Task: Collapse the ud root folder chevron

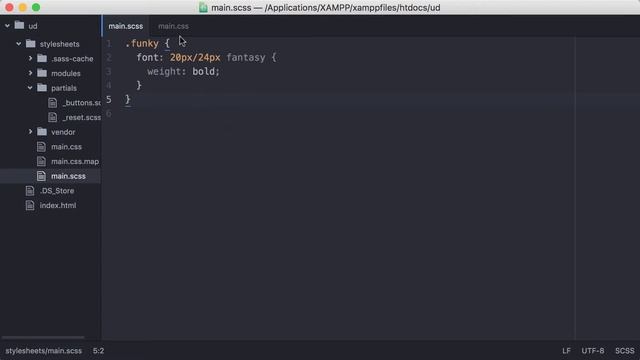Action: click(7, 26)
